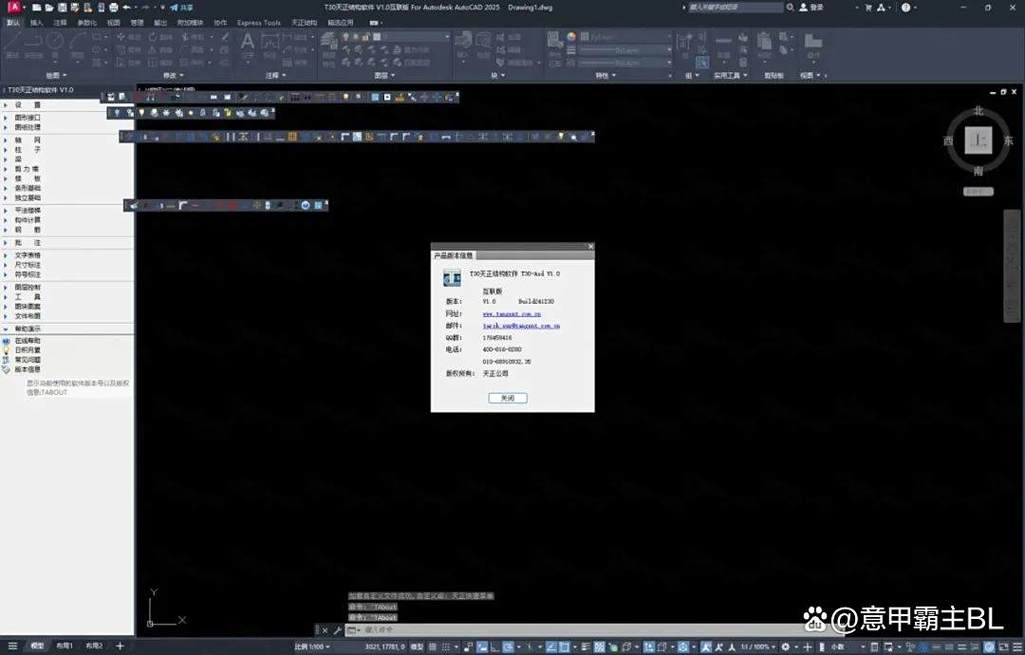This screenshot has height=655, width=1025.
Task: Open the lineweight ByLayer dropdown in 特性 panel
Action: coord(626,49)
